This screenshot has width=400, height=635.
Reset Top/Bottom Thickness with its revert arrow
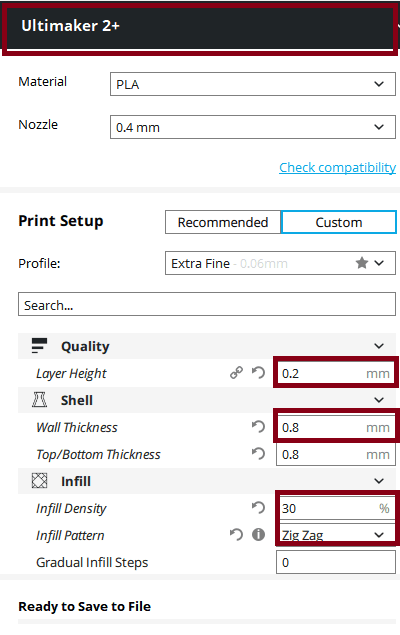(x=258, y=454)
